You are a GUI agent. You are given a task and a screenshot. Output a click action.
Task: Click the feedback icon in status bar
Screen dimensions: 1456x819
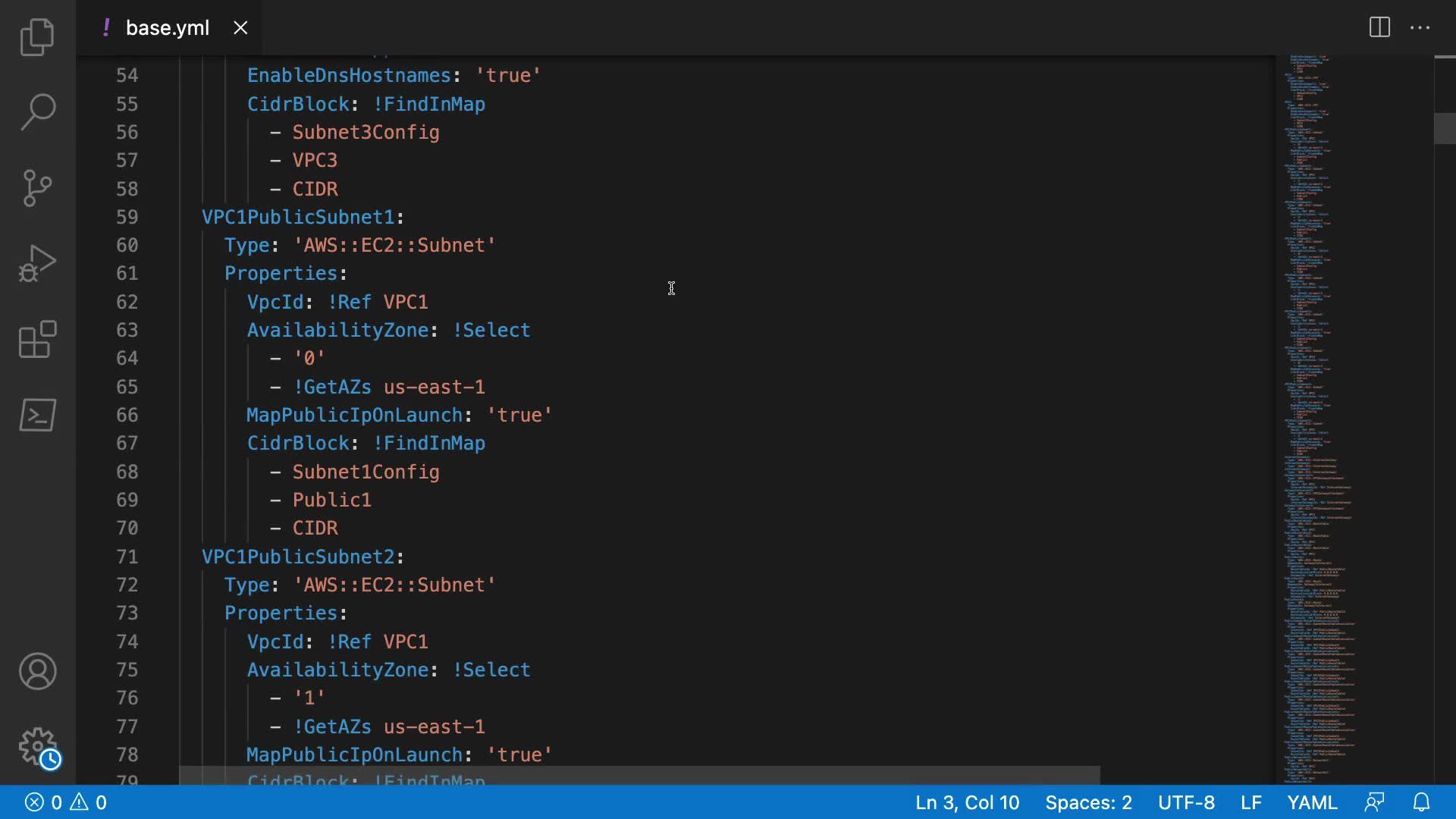[1374, 802]
